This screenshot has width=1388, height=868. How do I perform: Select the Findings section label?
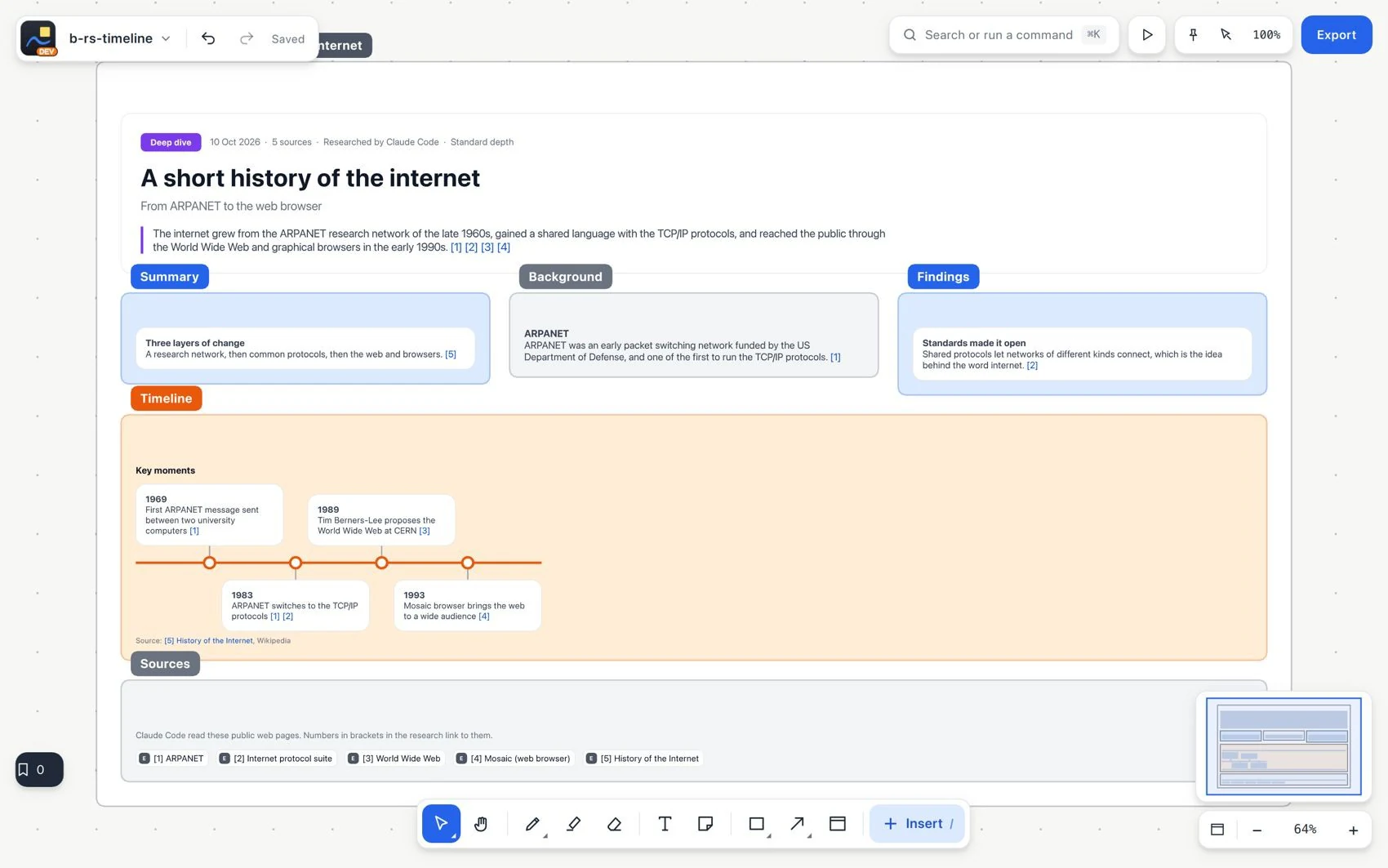coord(943,277)
